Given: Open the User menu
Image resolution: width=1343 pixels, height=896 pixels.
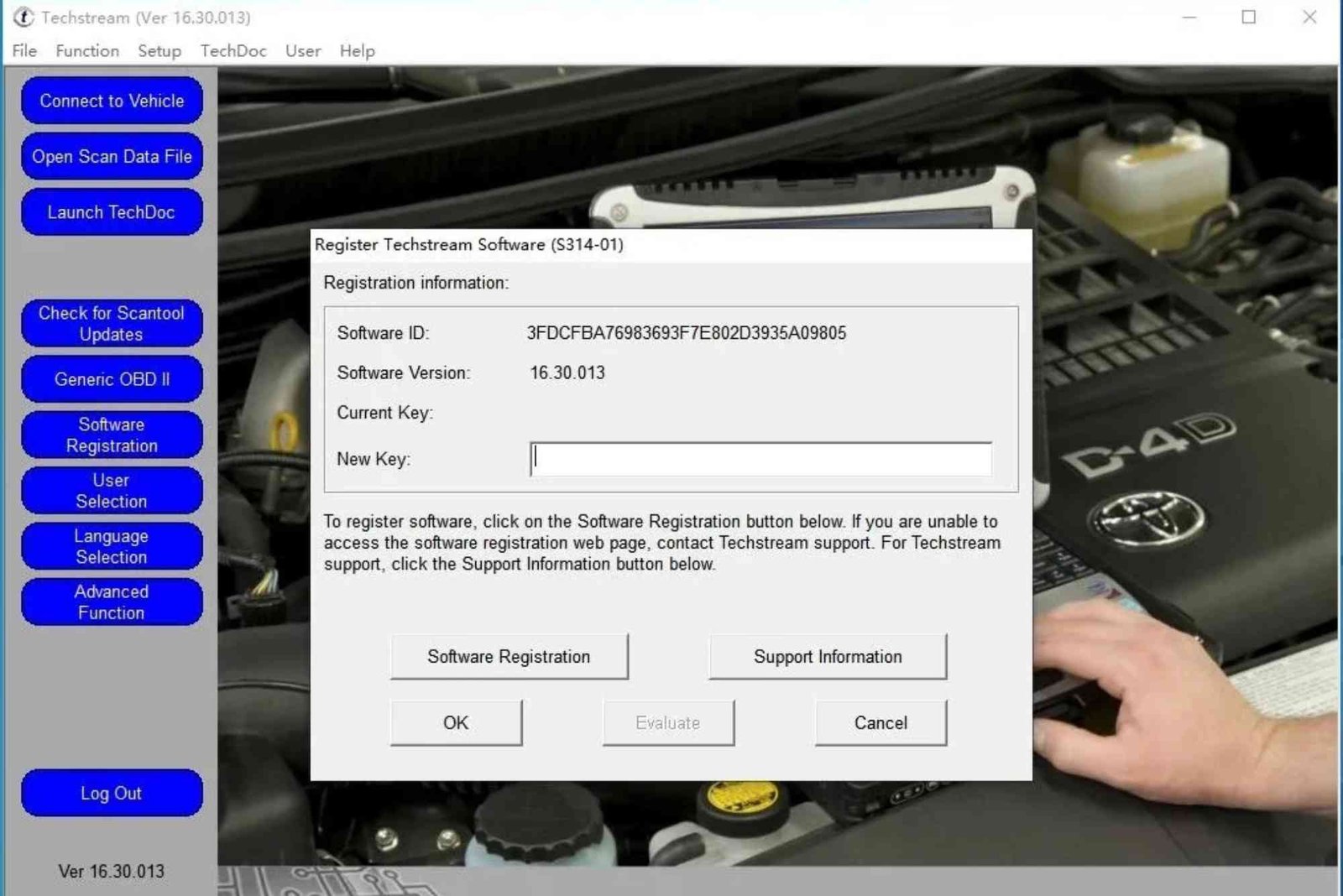Looking at the screenshot, I should (x=303, y=51).
